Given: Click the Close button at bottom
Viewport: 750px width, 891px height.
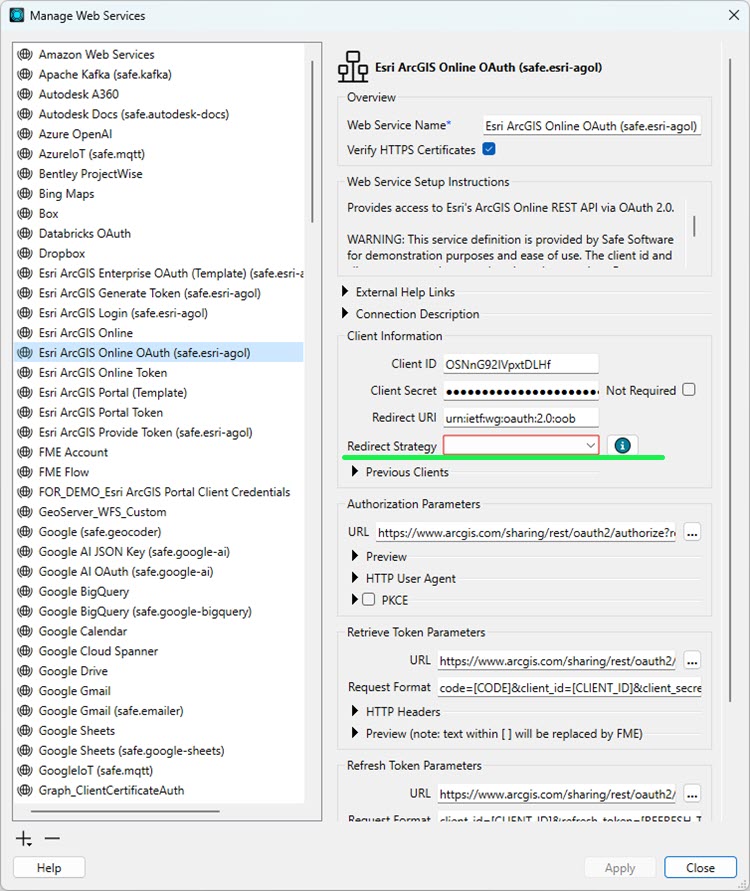Looking at the screenshot, I should [700, 868].
